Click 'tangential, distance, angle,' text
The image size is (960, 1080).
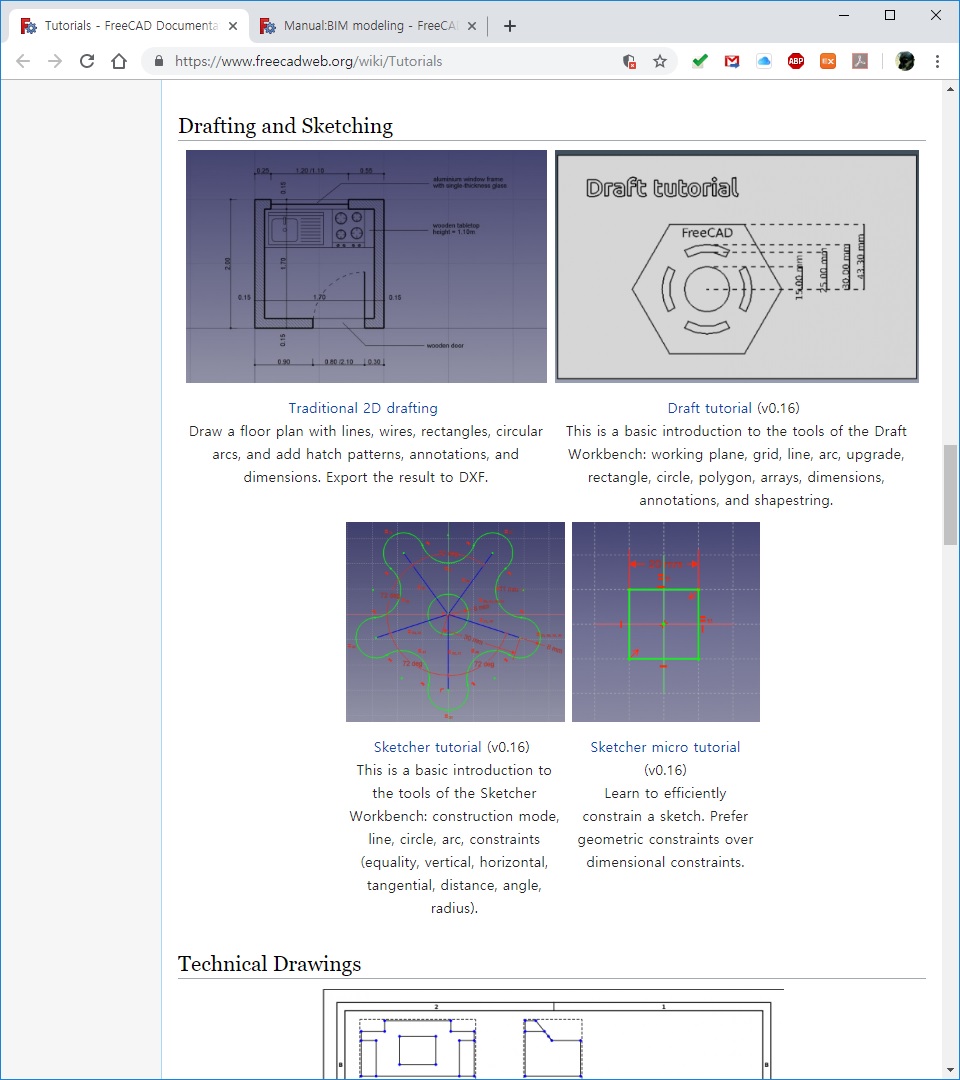[455, 885]
